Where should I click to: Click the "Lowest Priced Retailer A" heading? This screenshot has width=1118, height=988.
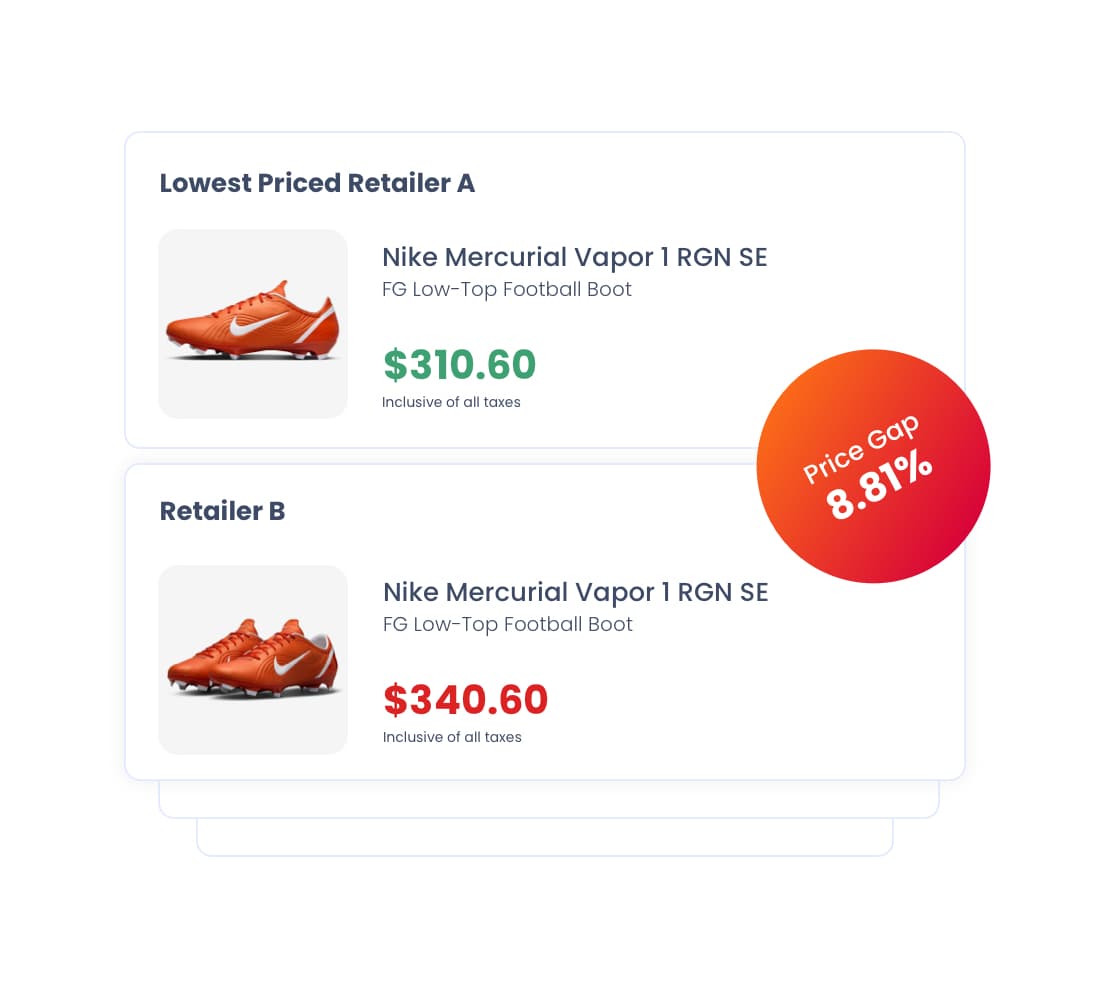click(x=317, y=183)
